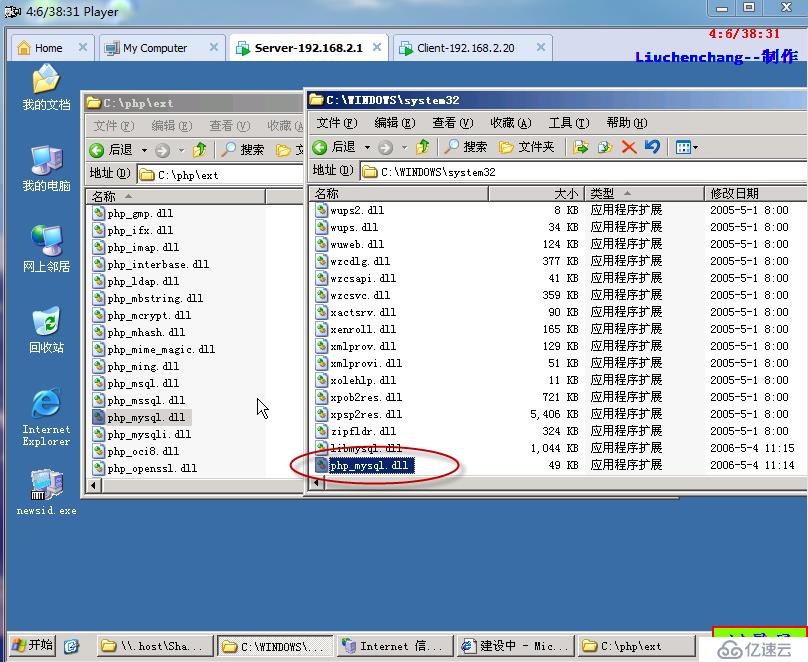This screenshot has height=662, width=808.
Task: Go up one level in php\ext window
Action: point(199,150)
